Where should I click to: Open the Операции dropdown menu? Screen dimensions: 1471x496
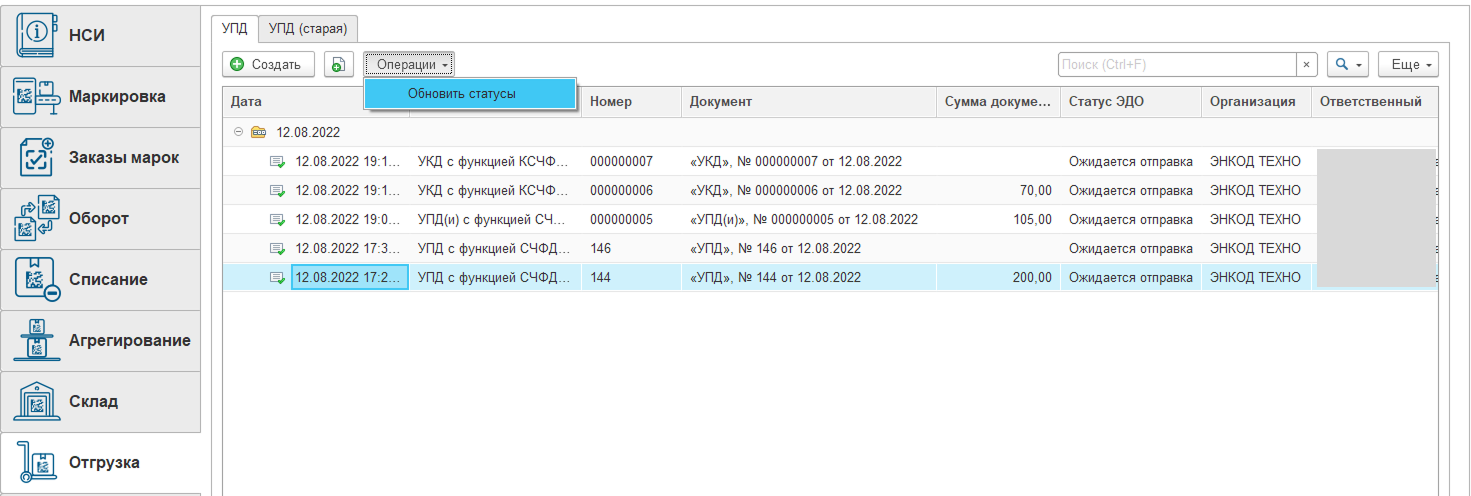[x=409, y=65]
